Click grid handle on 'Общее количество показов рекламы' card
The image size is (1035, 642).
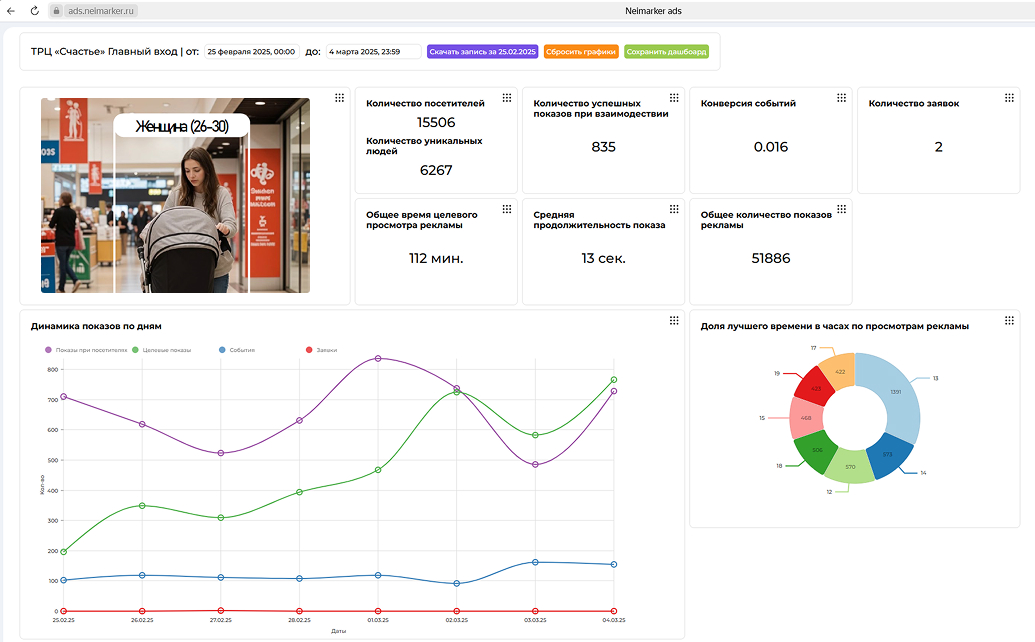pyautogui.click(x=842, y=209)
